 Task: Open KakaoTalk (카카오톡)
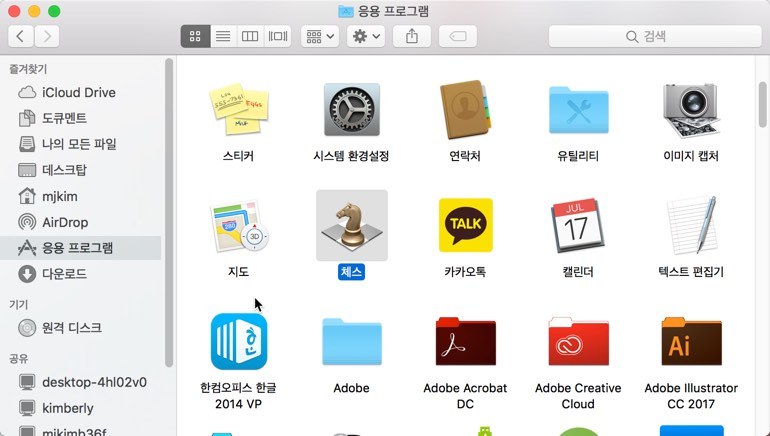[x=466, y=225]
